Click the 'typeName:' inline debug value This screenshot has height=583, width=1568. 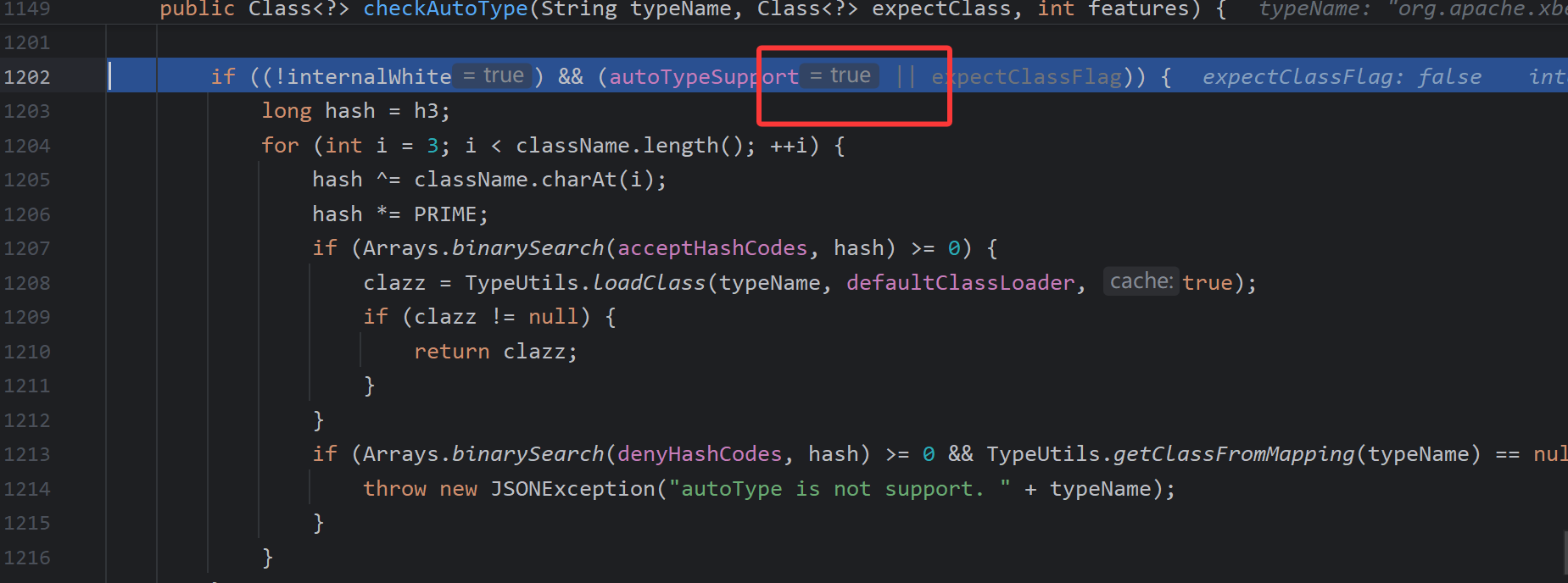coord(1314,9)
